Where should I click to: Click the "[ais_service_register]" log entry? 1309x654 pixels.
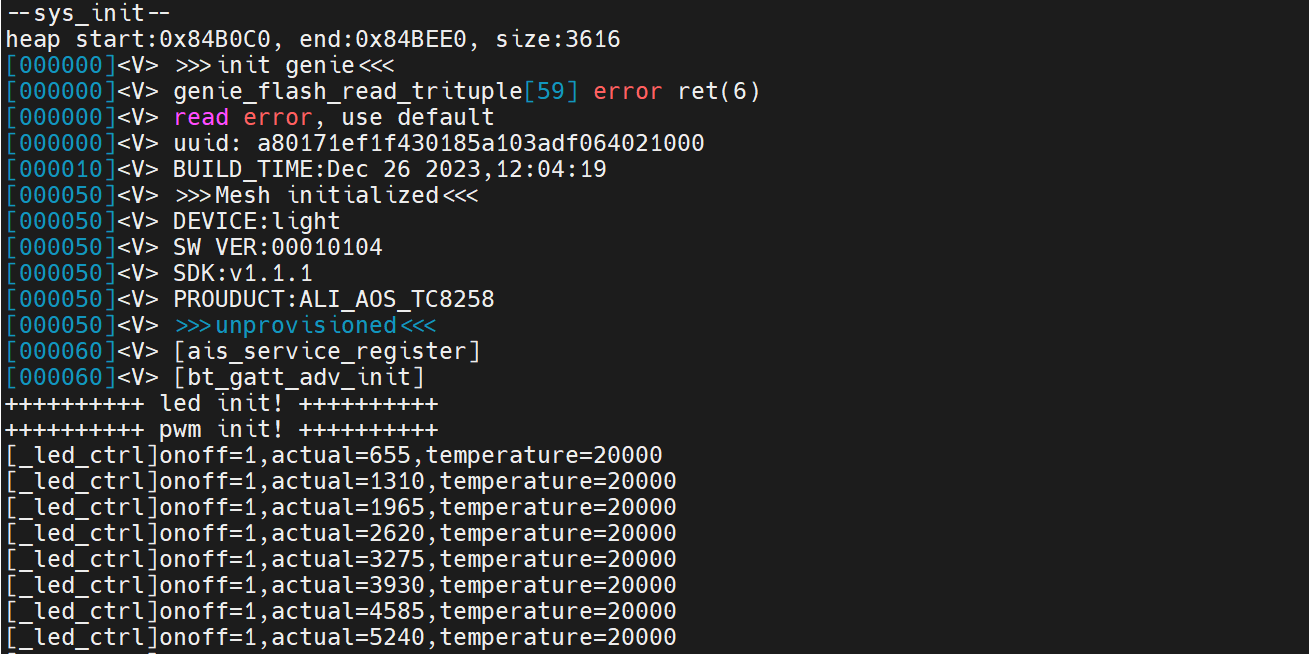coord(326,351)
